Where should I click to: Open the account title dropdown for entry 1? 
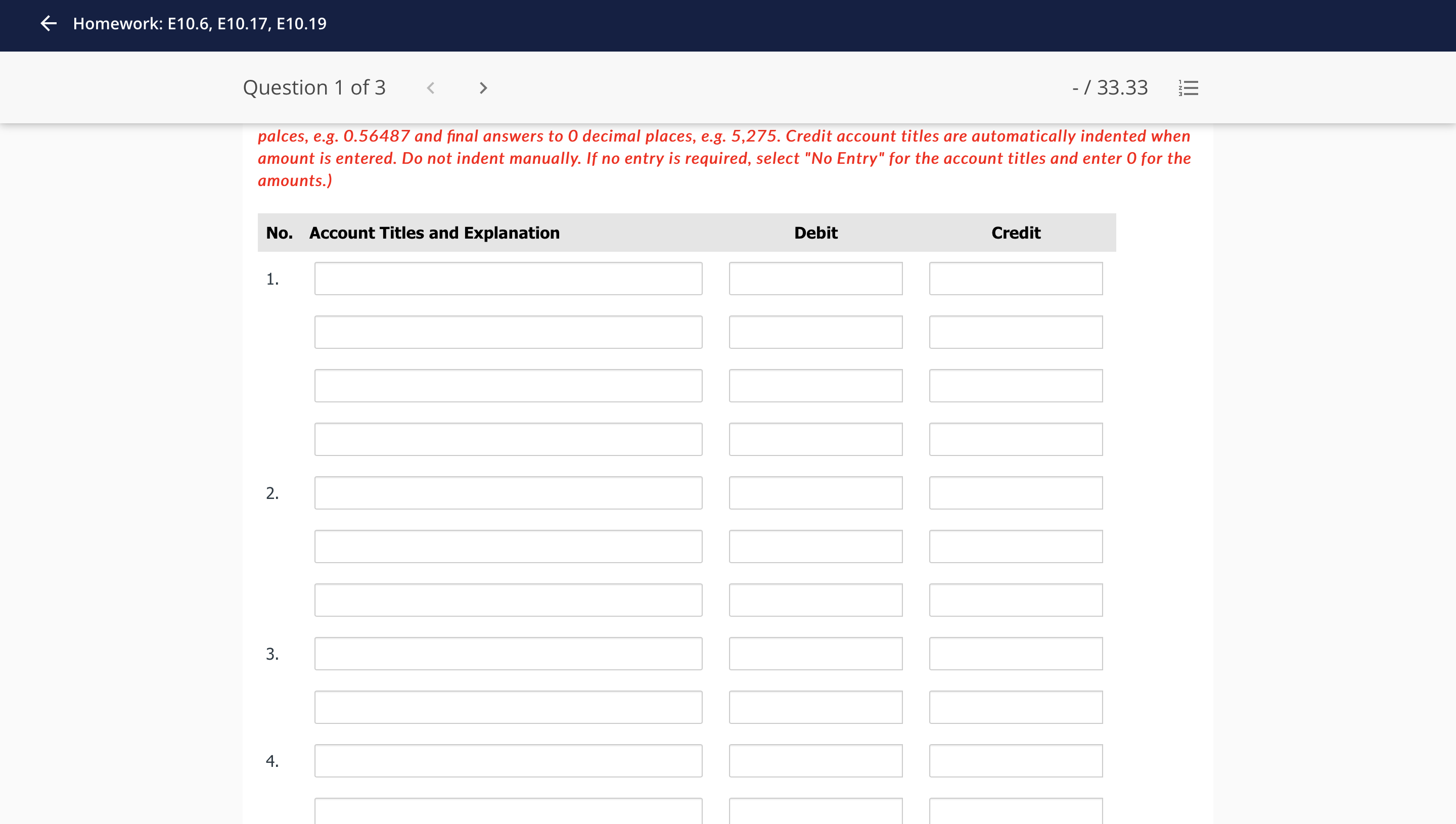point(508,278)
